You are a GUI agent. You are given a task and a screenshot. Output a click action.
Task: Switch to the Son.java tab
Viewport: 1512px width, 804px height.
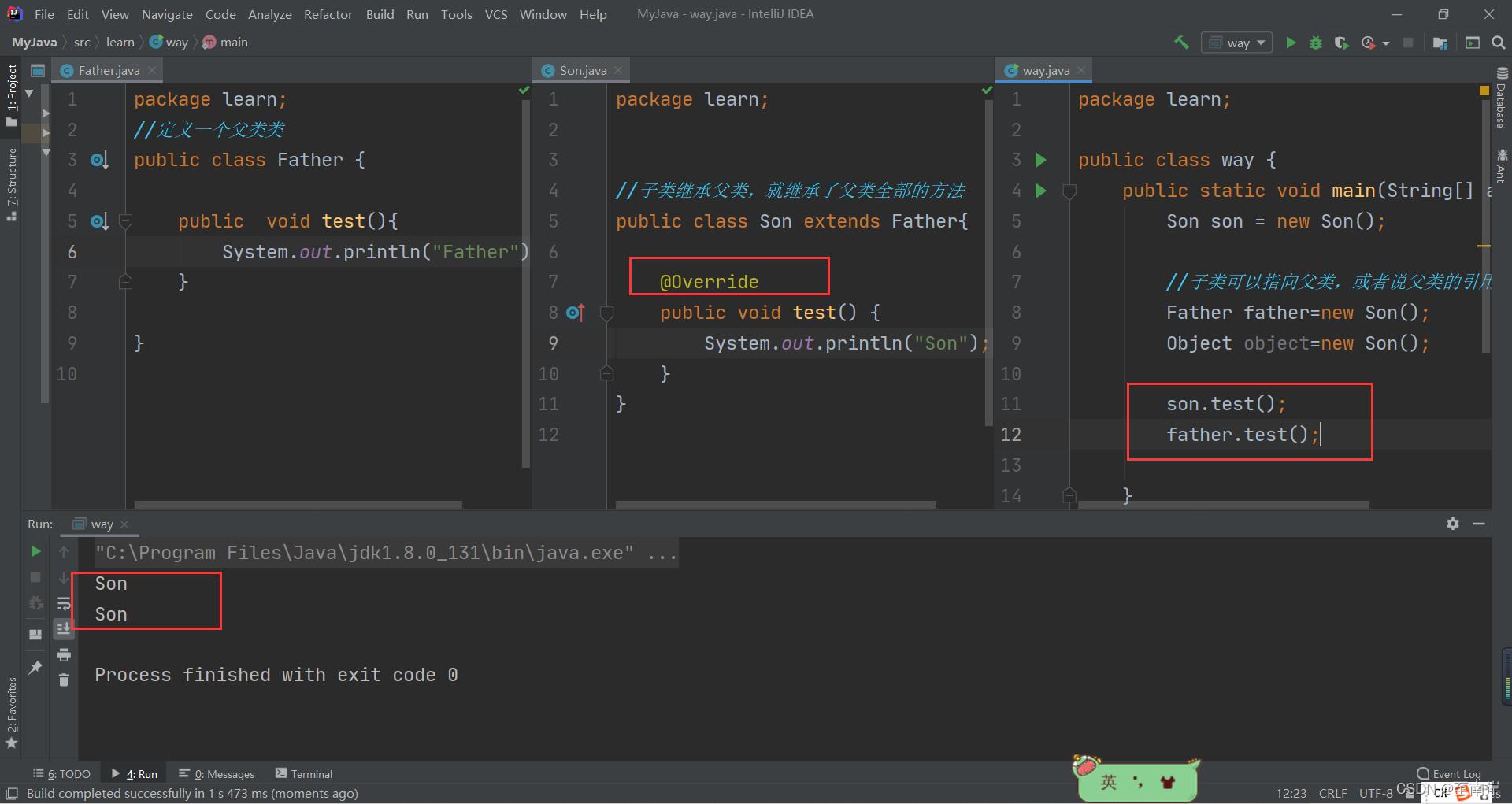pos(583,70)
